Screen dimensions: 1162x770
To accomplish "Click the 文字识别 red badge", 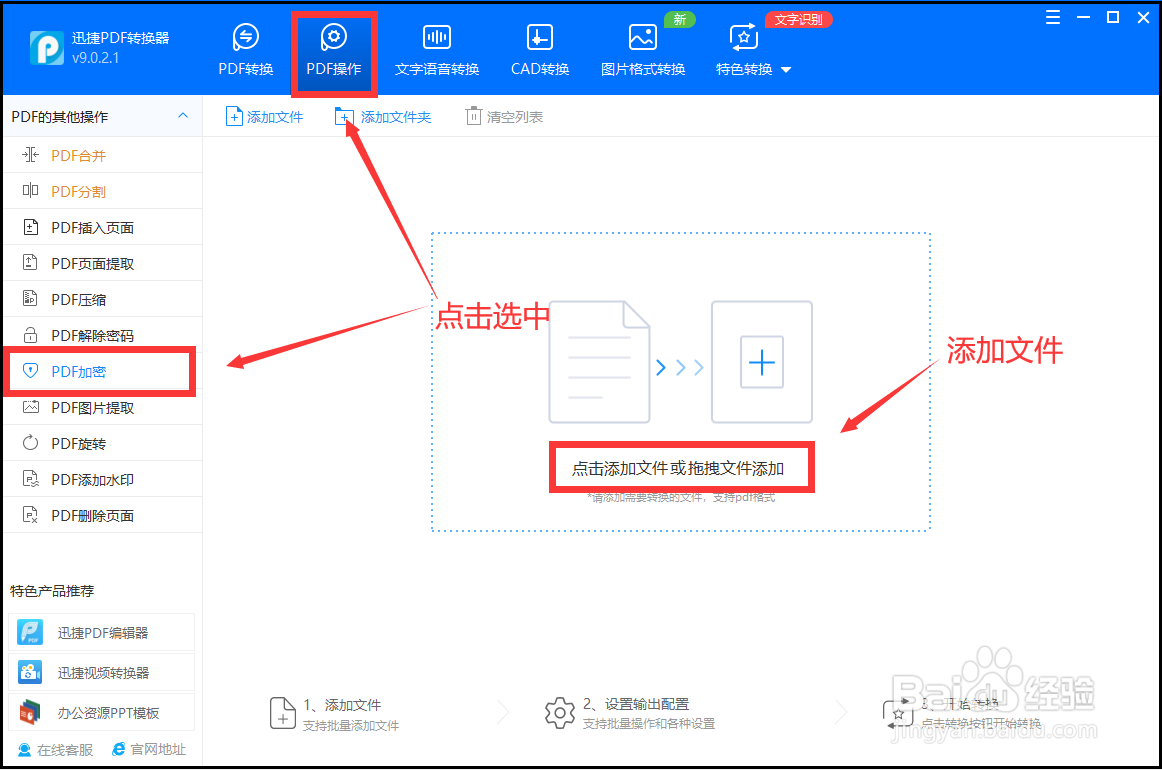I will point(798,19).
